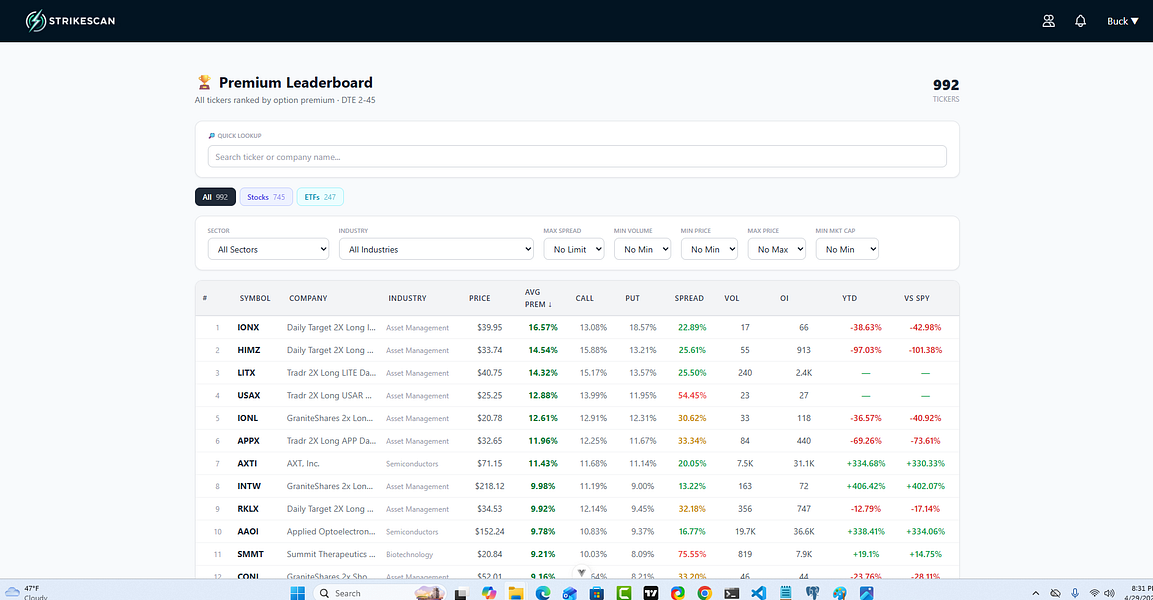Sort by PRICE column header

coord(479,299)
